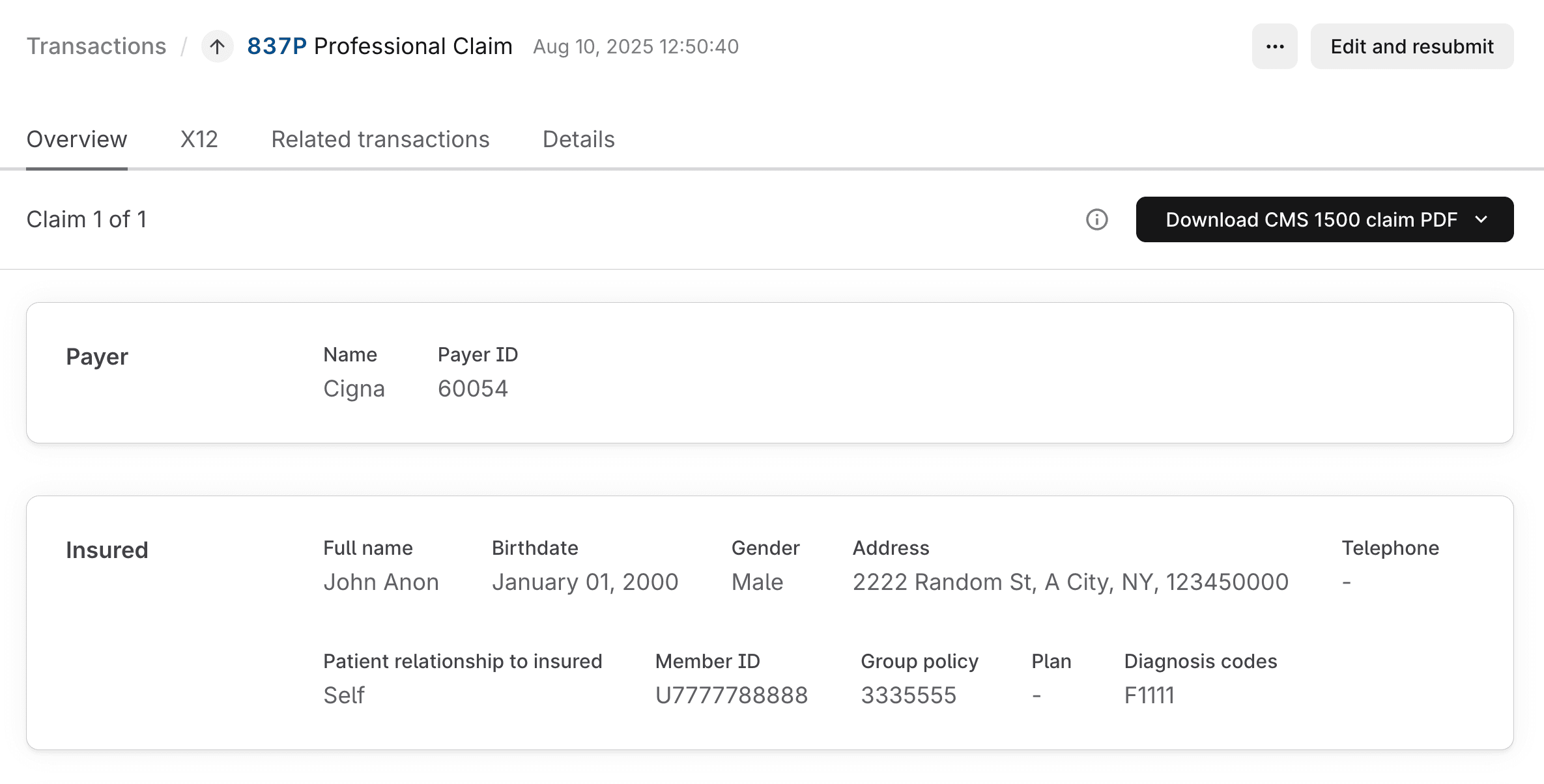Click the diagnosis code F1111
The image size is (1544, 784).
[1149, 695]
